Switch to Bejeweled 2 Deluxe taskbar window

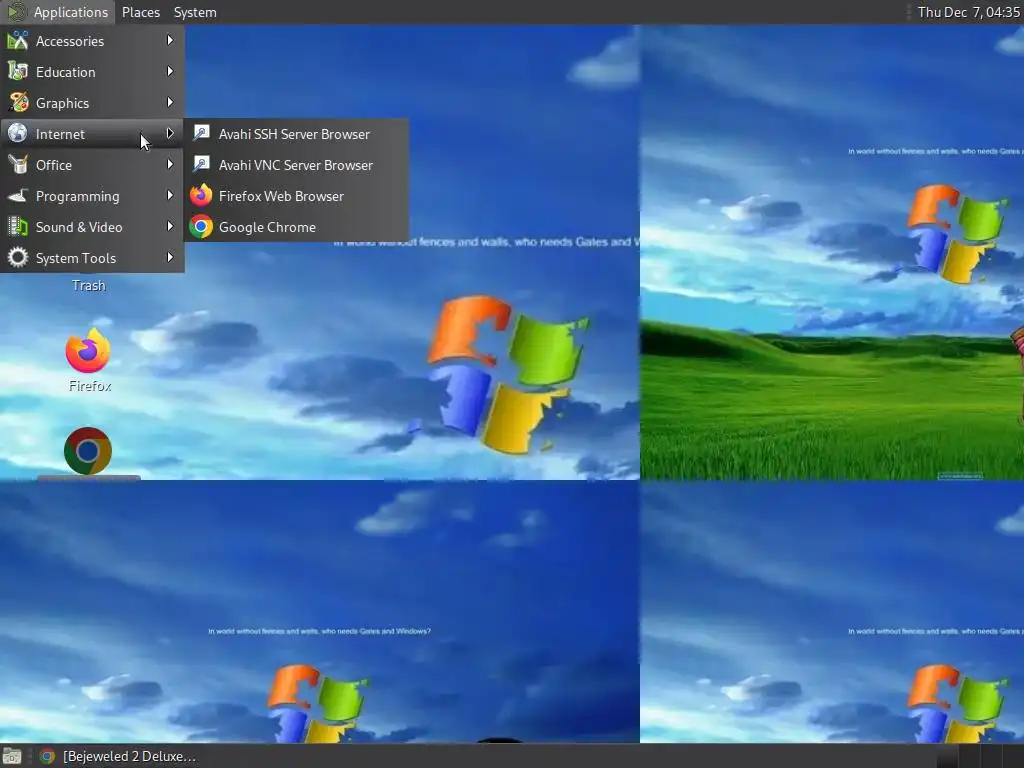[x=118, y=756]
